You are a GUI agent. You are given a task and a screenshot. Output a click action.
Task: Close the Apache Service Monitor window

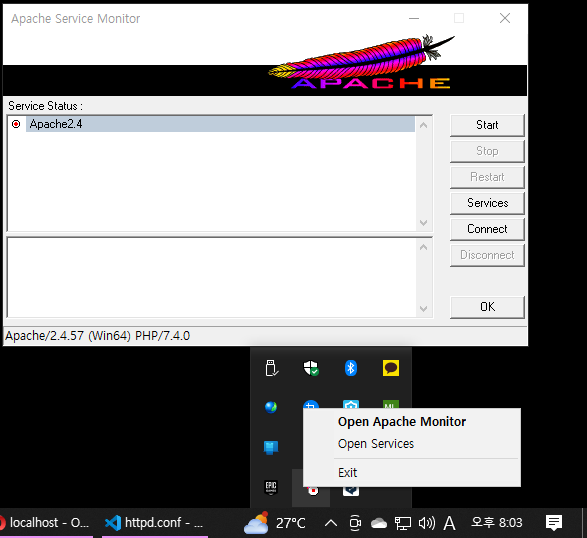(505, 18)
